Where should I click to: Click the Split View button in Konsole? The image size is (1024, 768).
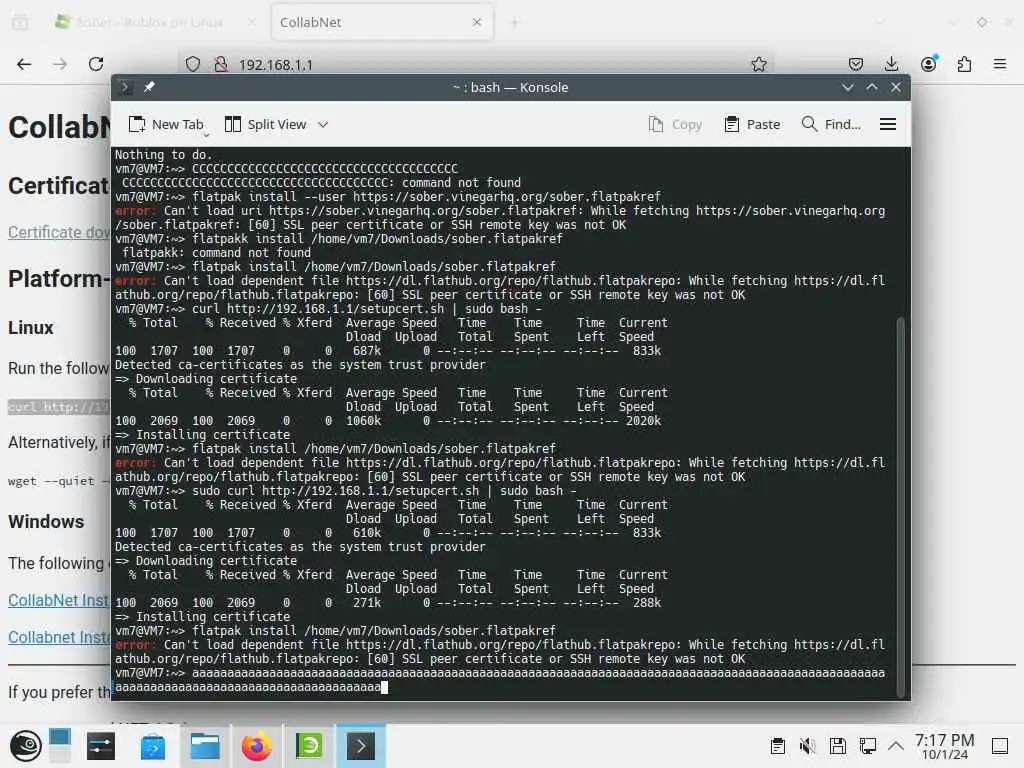[265, 124]
